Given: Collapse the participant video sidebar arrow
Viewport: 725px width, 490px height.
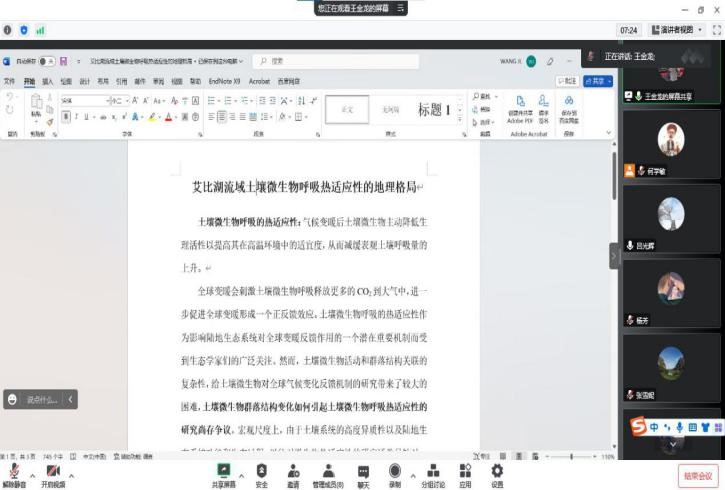Looking at the screenshot, I should [614, 256].
